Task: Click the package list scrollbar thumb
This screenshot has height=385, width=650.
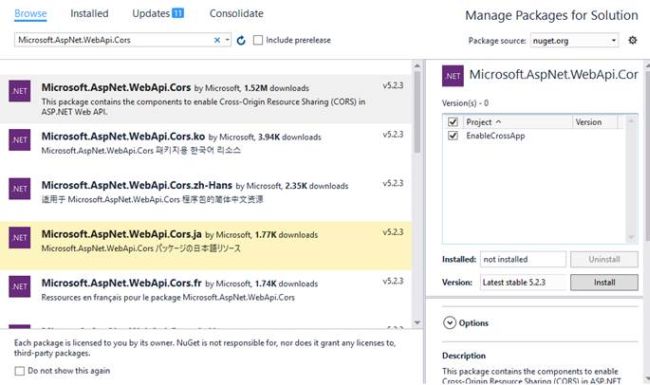Action: pos(417,112)
